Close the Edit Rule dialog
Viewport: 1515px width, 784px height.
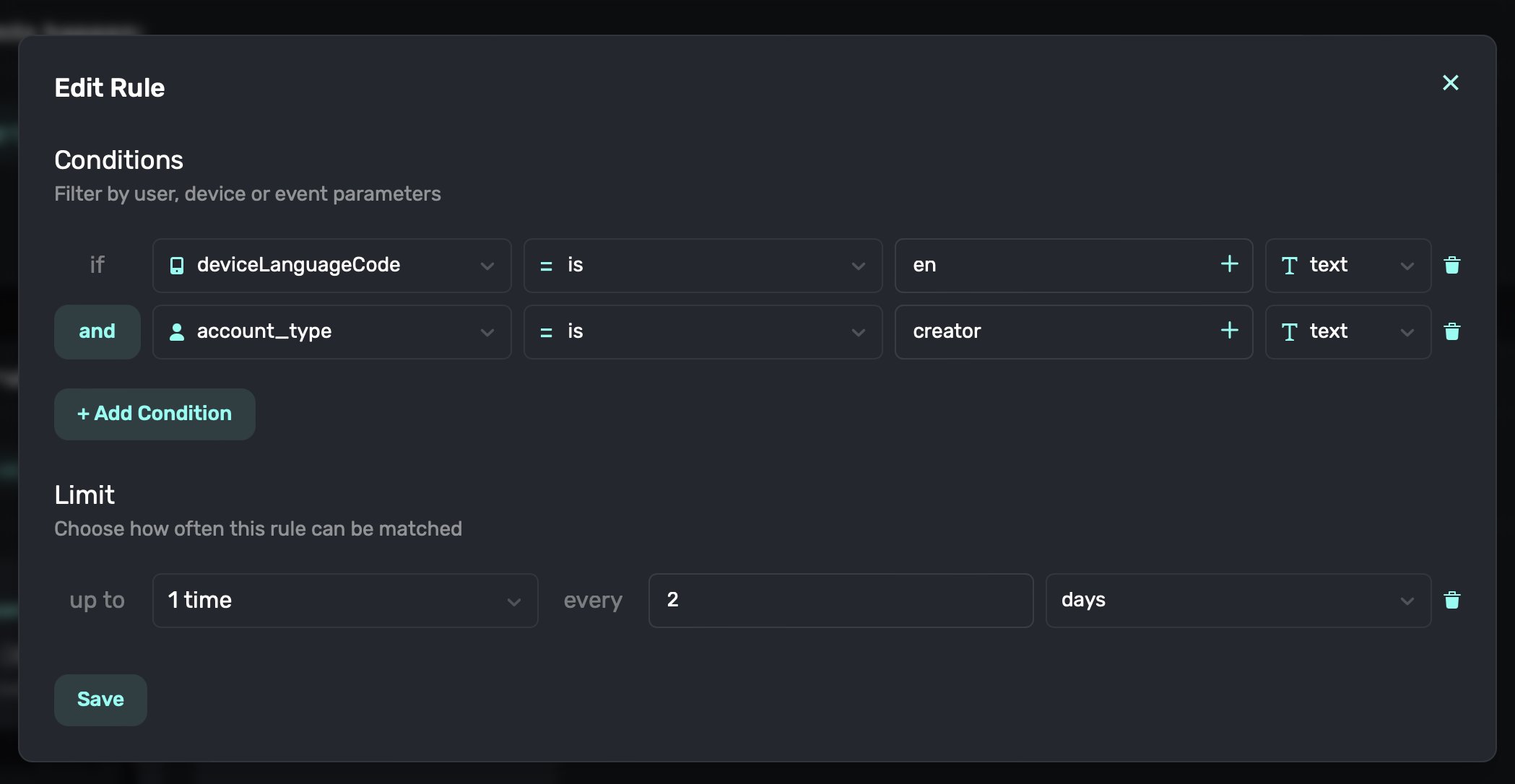1450,83
